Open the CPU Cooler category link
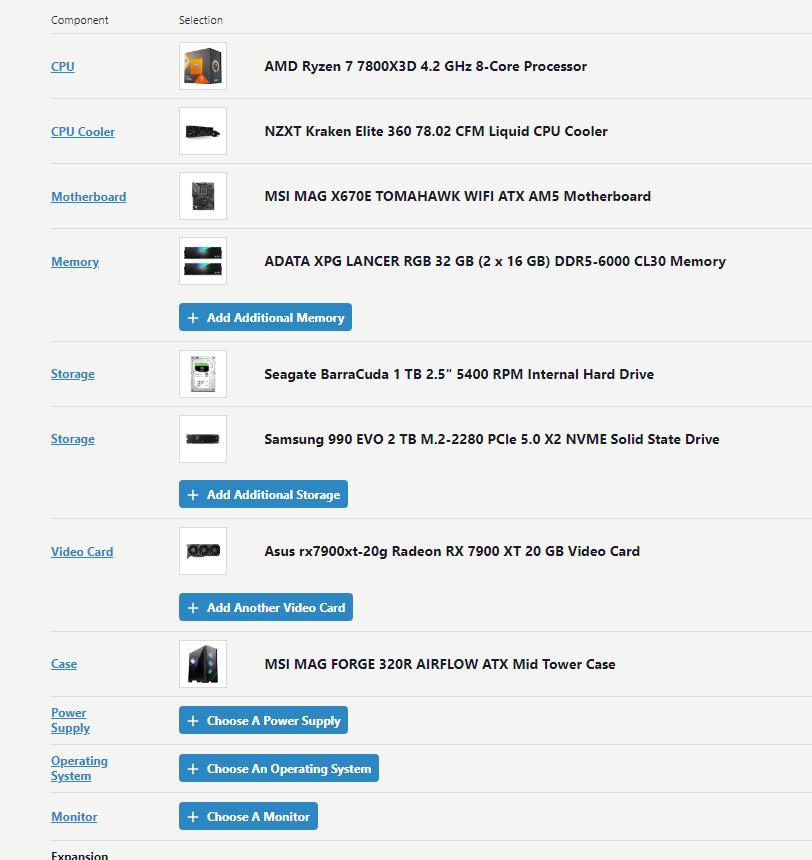Image resolution: width=812 pixels, height=860 pixels. [83, 132]
